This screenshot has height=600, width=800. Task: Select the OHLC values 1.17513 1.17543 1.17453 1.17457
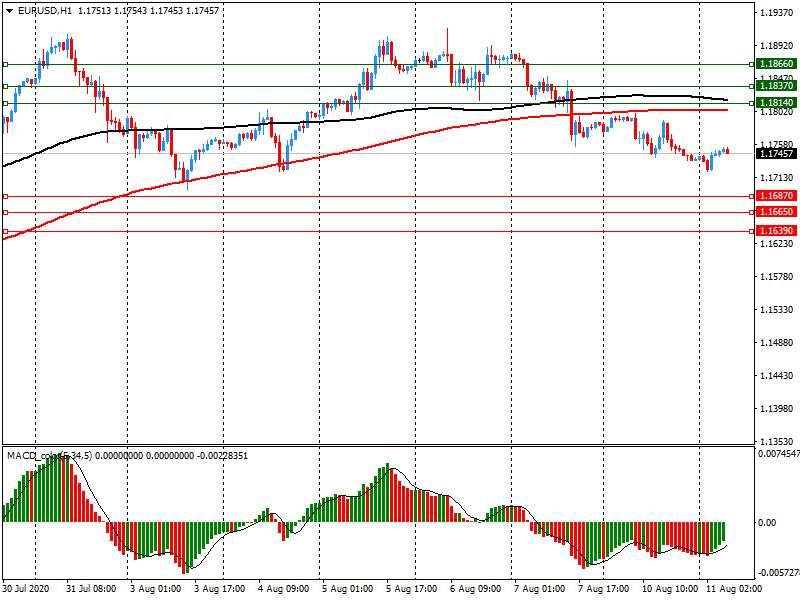[148, 11]
